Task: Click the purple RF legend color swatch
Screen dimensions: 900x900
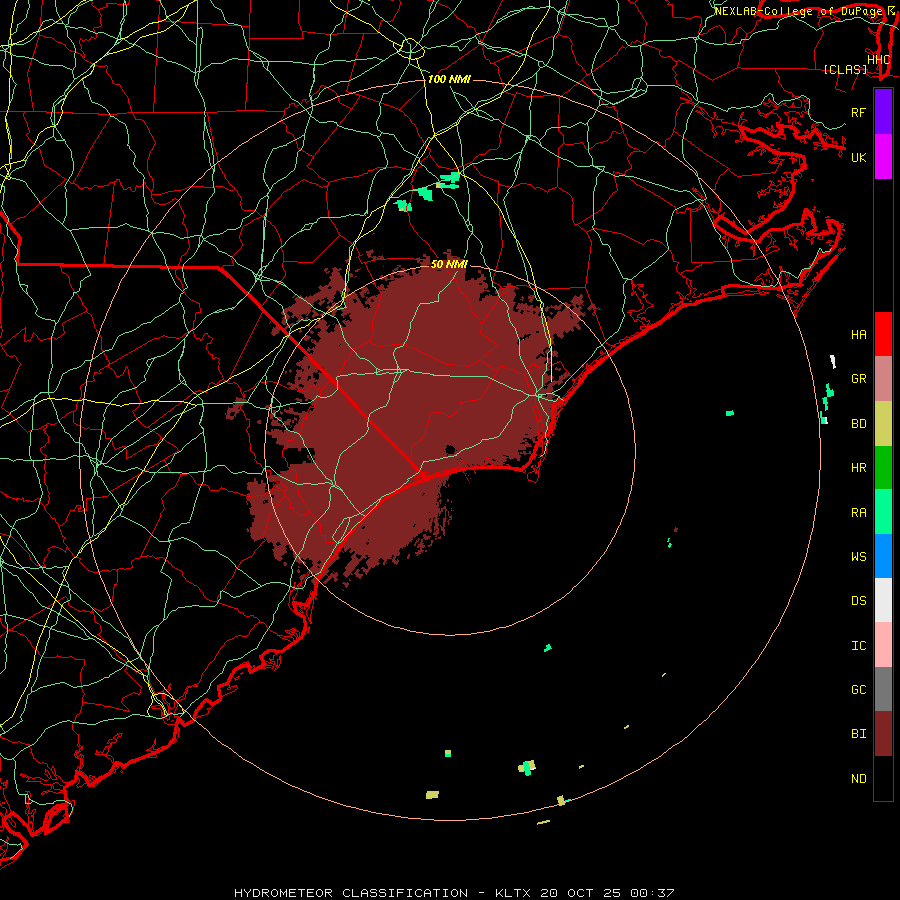Action: [x=883, y=112]
